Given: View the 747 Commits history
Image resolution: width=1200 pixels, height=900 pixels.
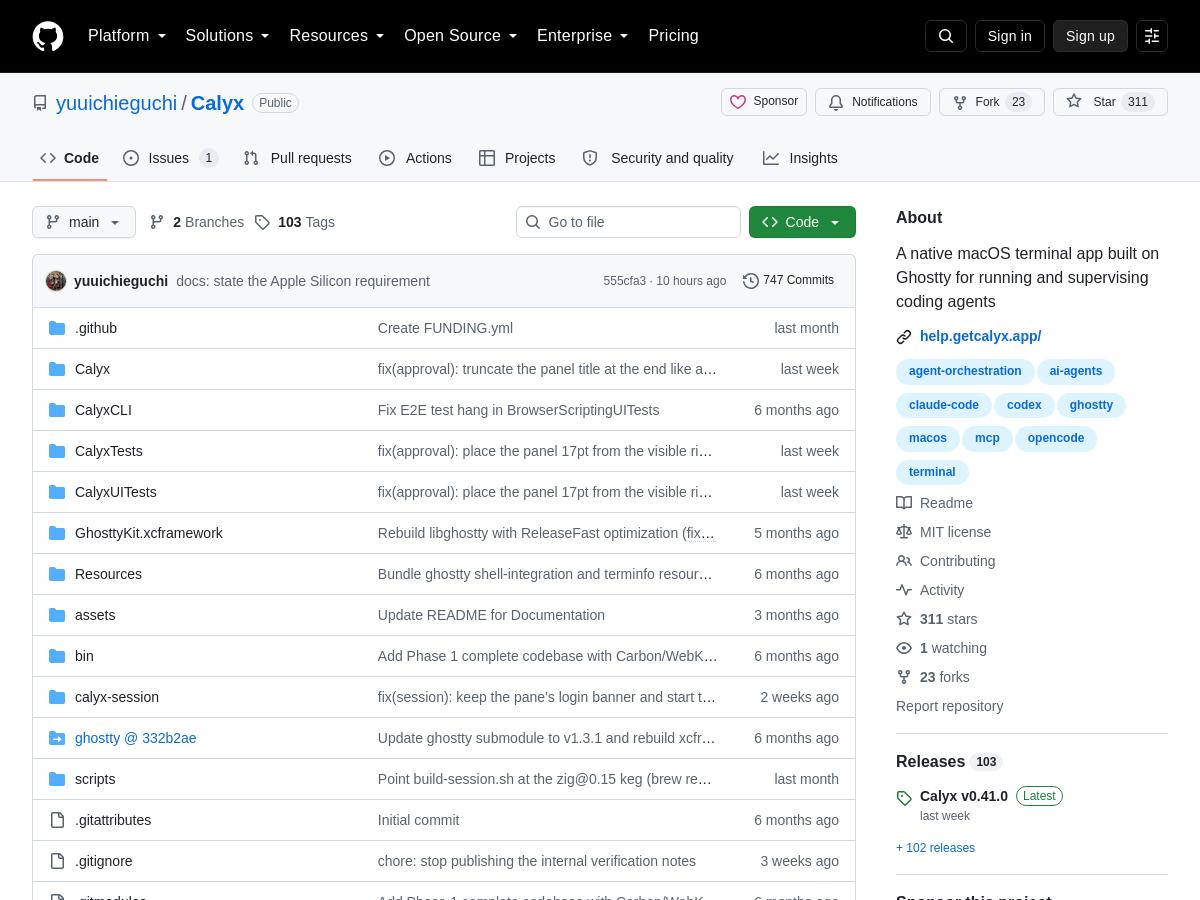Looking at the screenshot, I should tap(788, 281).
